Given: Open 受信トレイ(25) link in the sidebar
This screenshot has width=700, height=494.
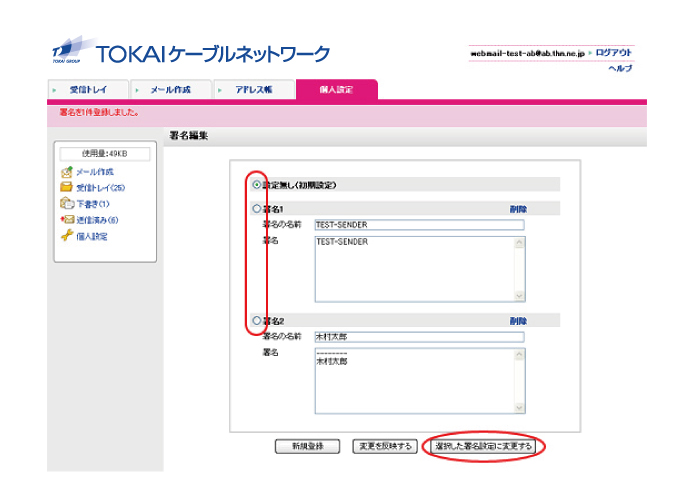Looking at the screenshot, I should (x=101, y=188).
